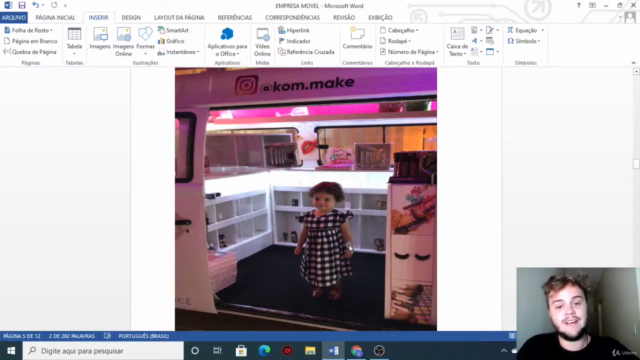This screenshot has height=360, width=640.
Task: Switch to the DESIGN ribbon tab
Action: click(x=131, y=18)
